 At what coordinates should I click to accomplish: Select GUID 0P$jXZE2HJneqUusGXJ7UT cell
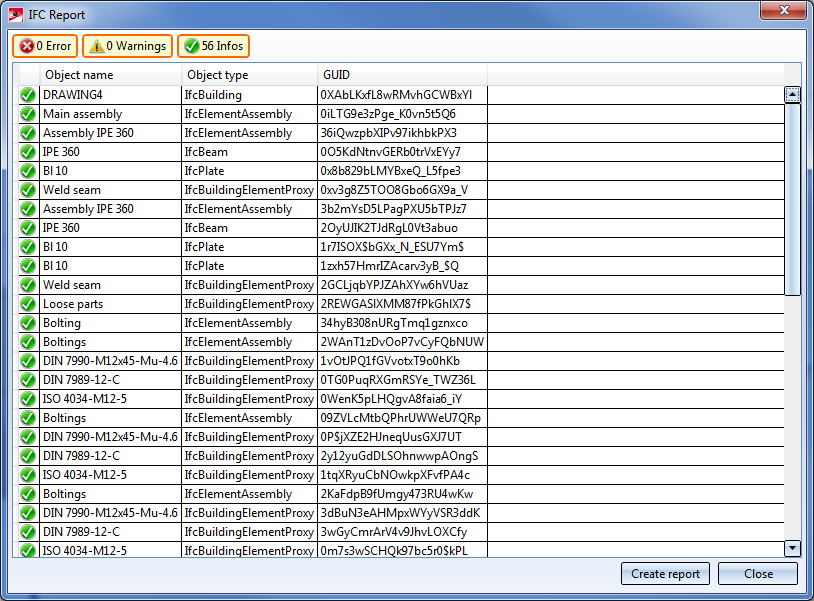pos(402,437)
